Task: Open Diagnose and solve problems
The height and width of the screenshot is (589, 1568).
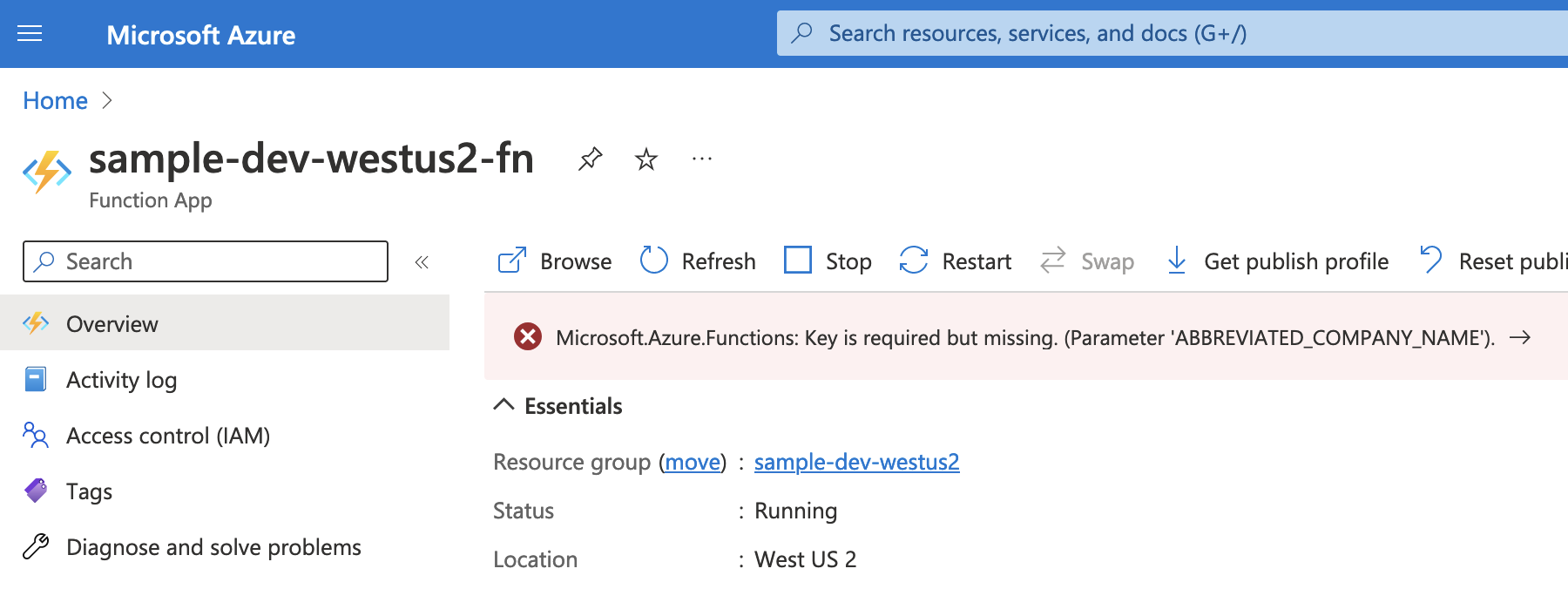Action: 213,547
